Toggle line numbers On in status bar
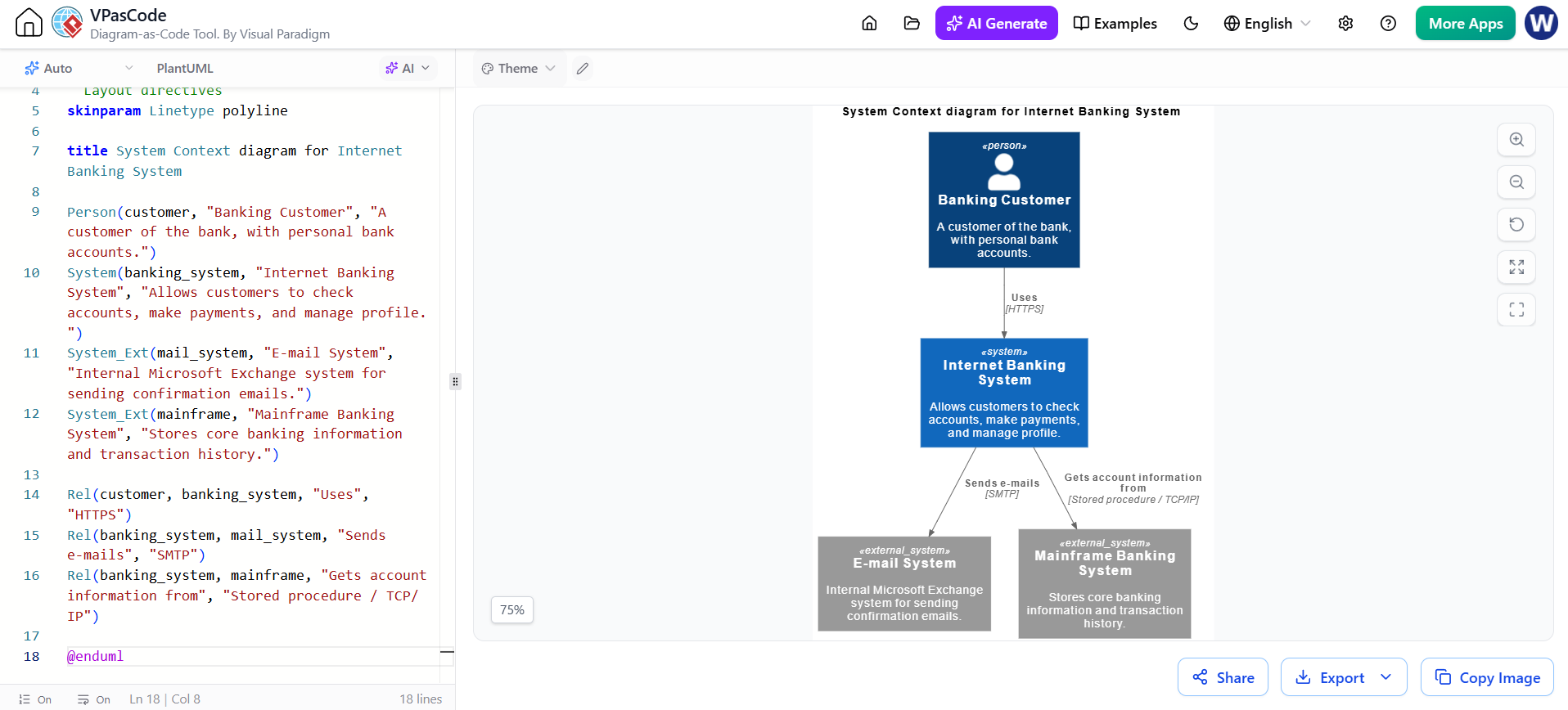This screenshot has height=710, width=1568. (35, 699)
